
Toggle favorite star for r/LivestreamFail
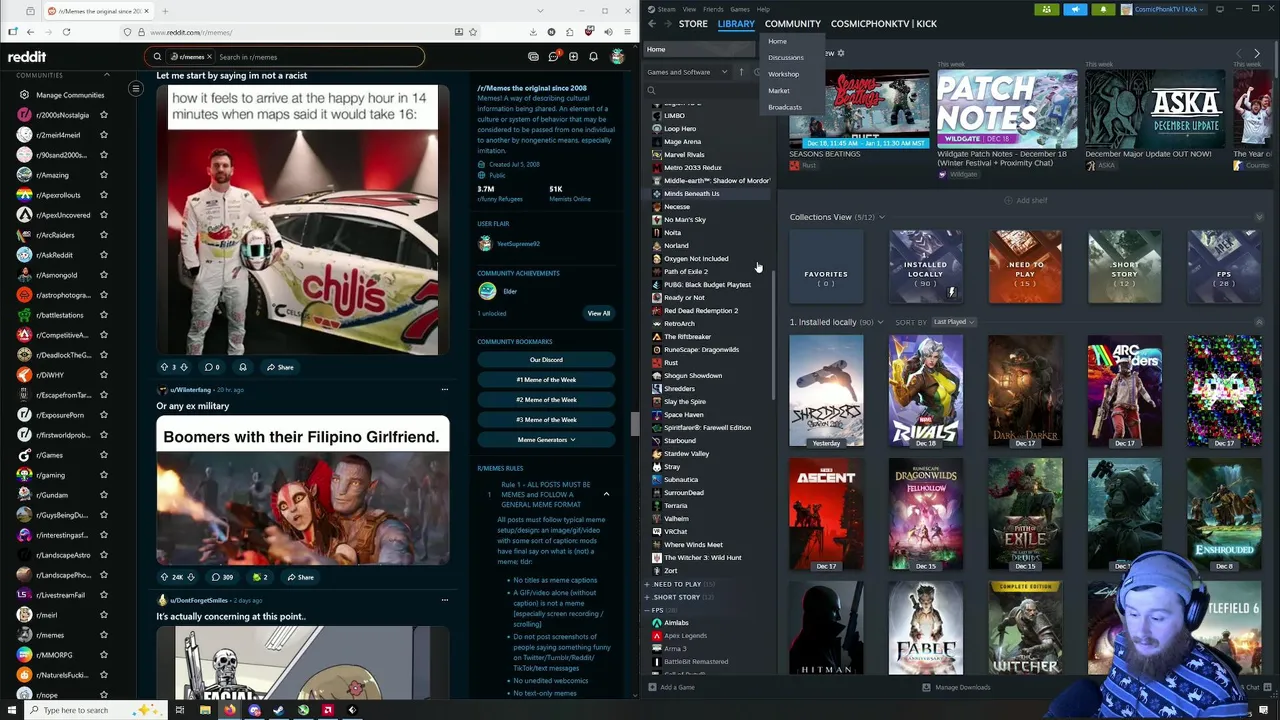pos(103,595)
